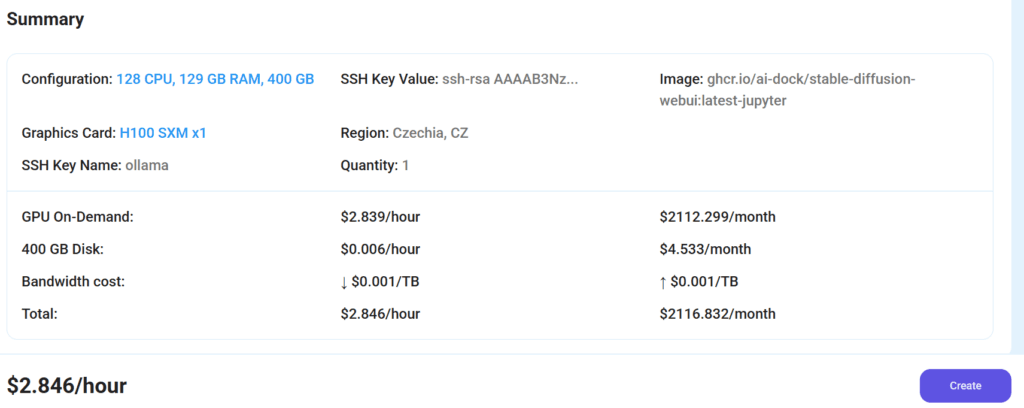Select the H100 SXM x1 graphics card link
1024x408 pixels.
(x=163, y=133)
